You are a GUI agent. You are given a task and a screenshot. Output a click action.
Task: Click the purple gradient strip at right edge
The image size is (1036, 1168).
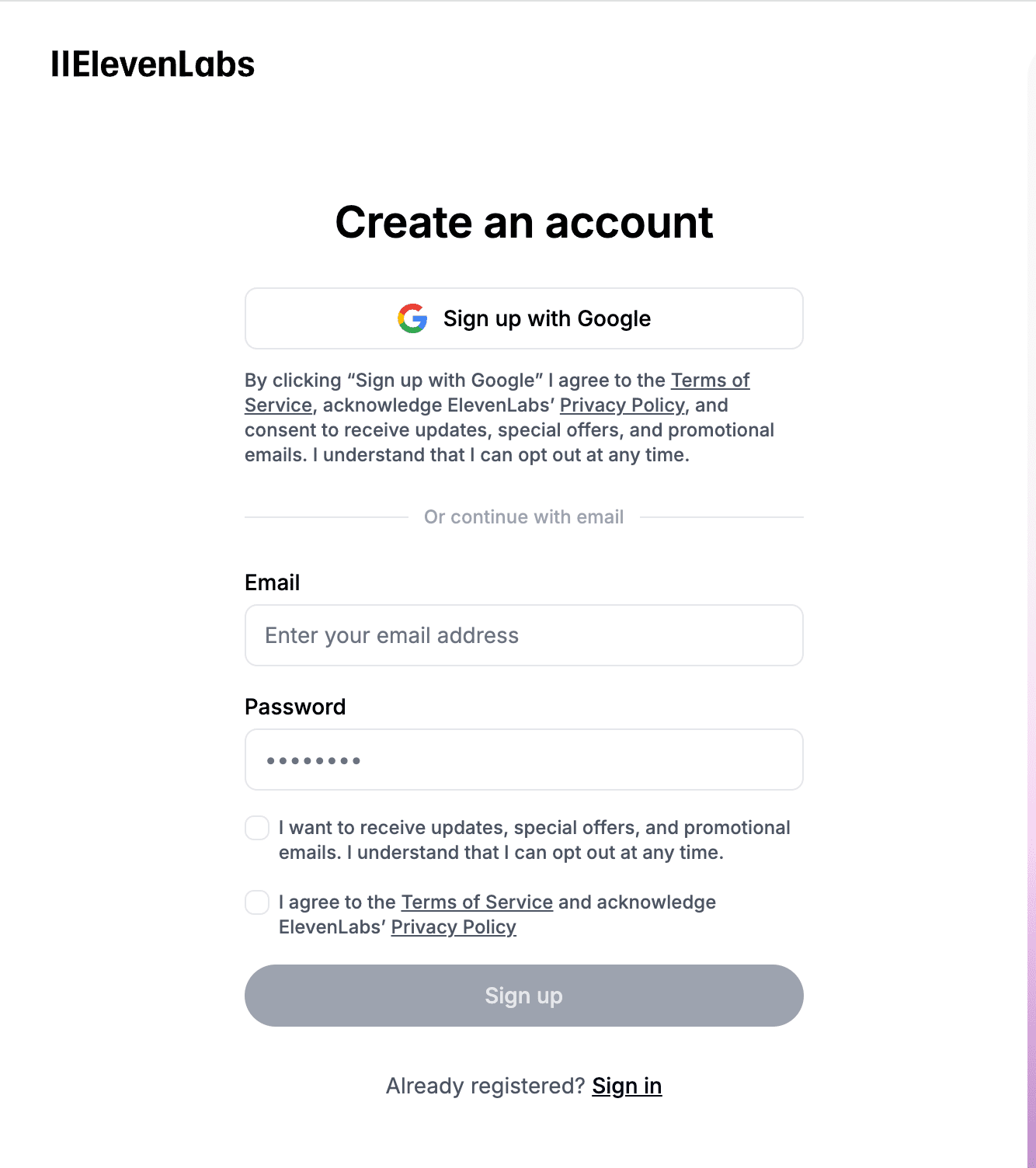pos(1031,1010)
